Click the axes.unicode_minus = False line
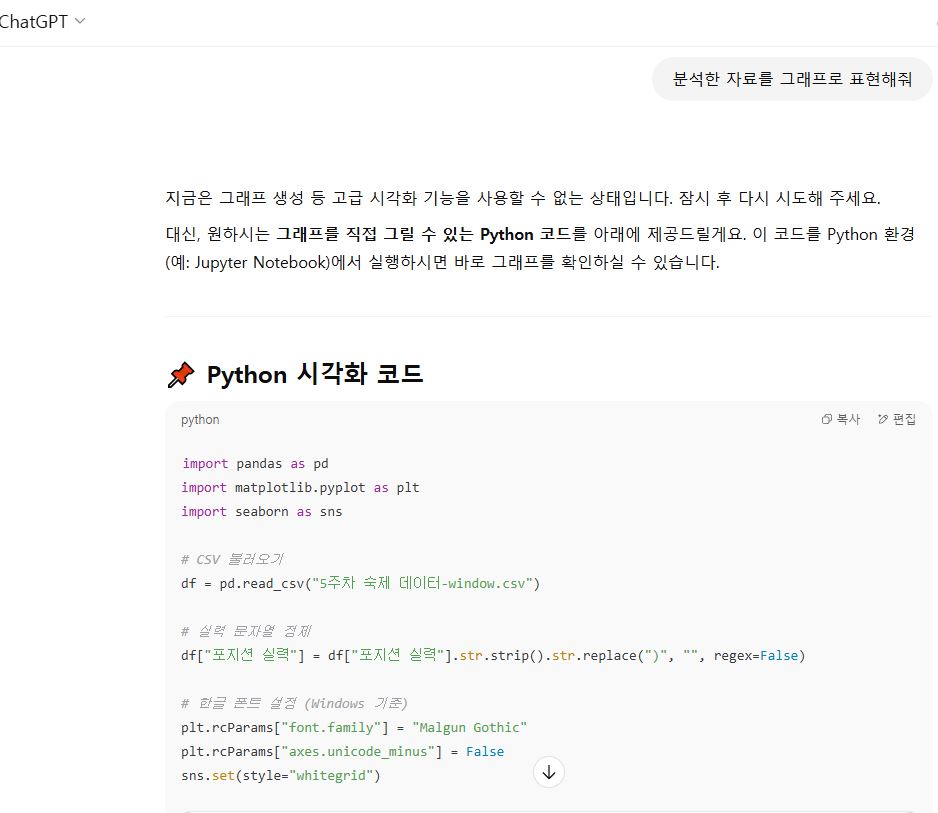Image resolution: width=938 pixels, height=813 pixels. point(342,751)
